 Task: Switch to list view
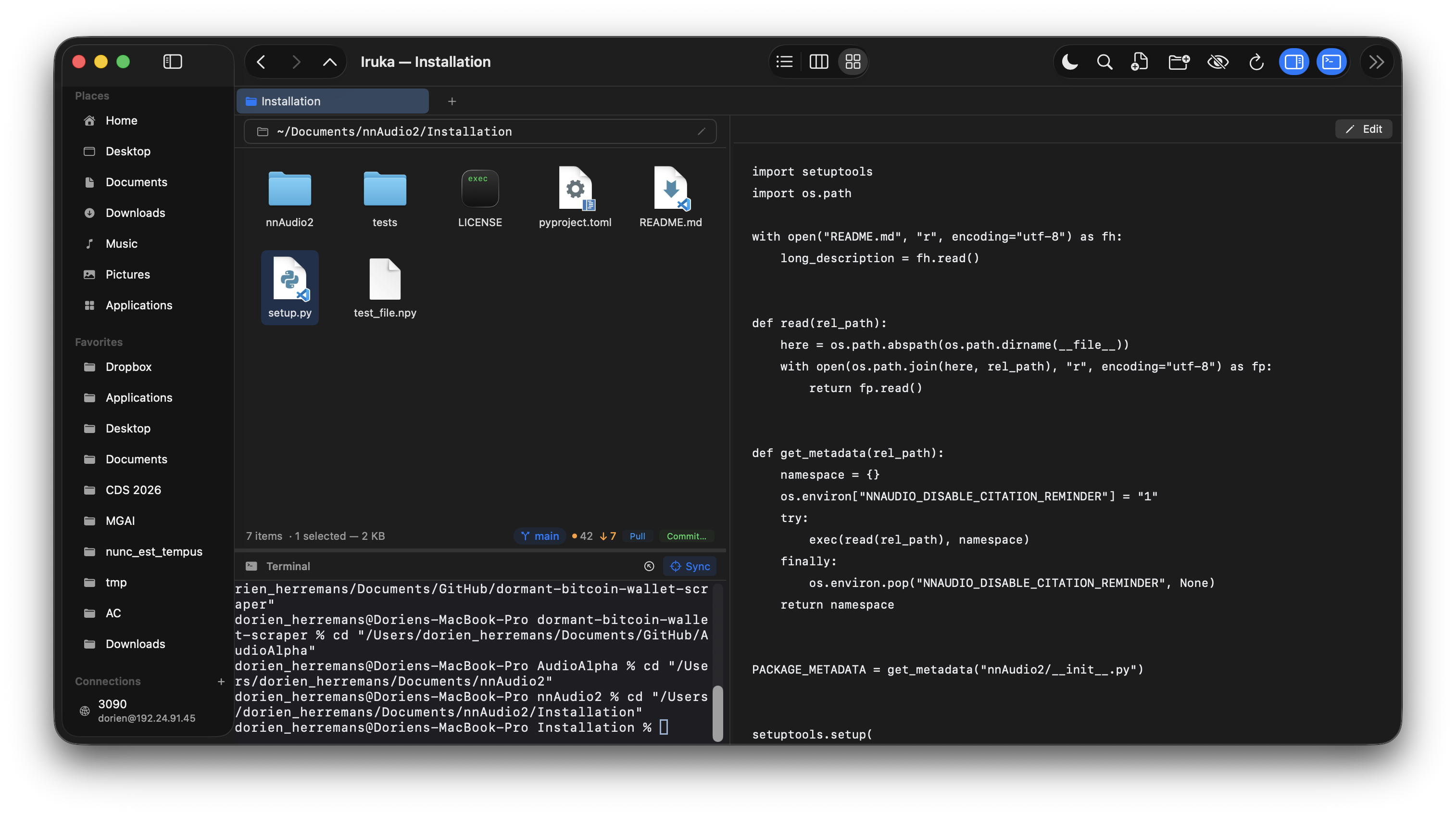click(x=785, y=62)
